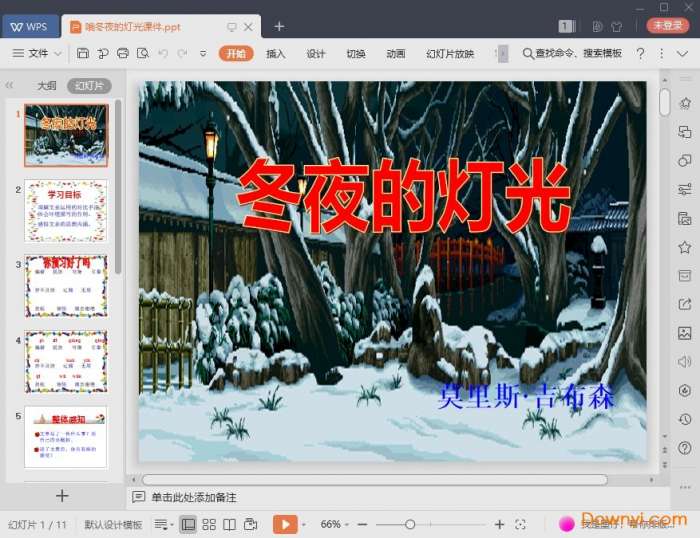Click the image picture icon in right sidebar
The width and height of the screenshot is (700, 538).
(x=685, y=333)
